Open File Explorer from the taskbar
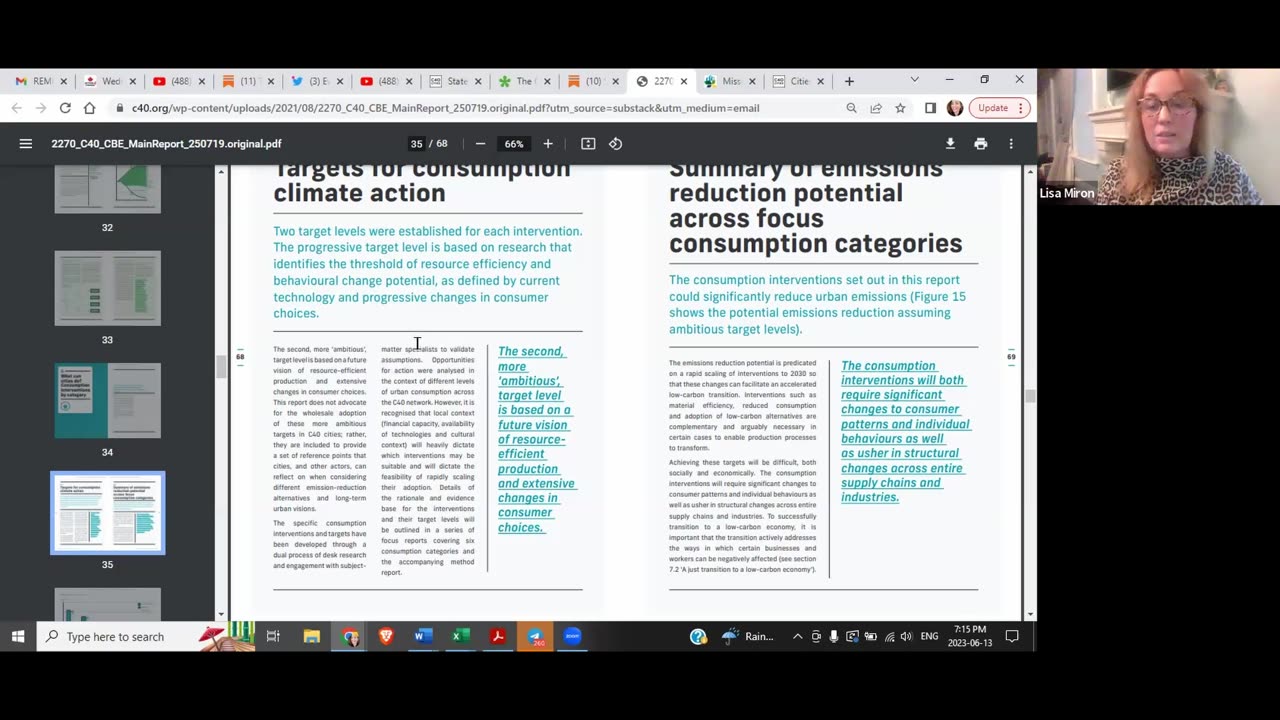The width and height of the screenshot is (1280, 720). click(x=312, y=636)
